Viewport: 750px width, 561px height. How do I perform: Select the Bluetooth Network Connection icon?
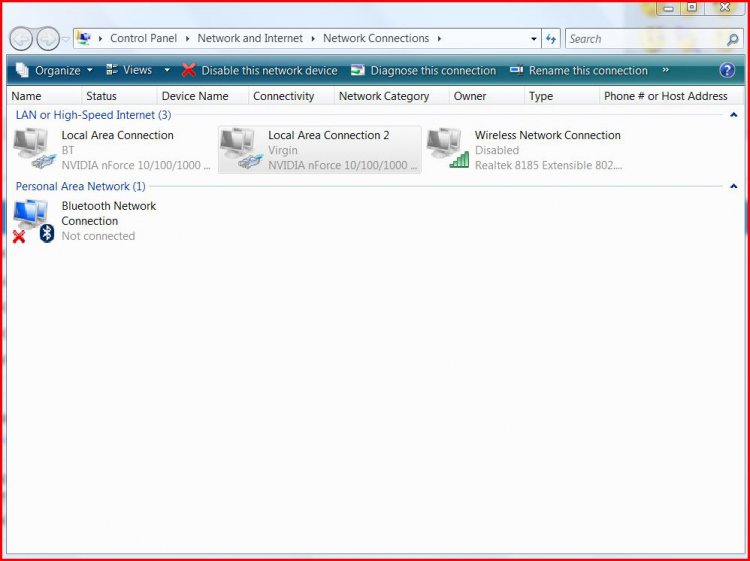tap(33, 220)
